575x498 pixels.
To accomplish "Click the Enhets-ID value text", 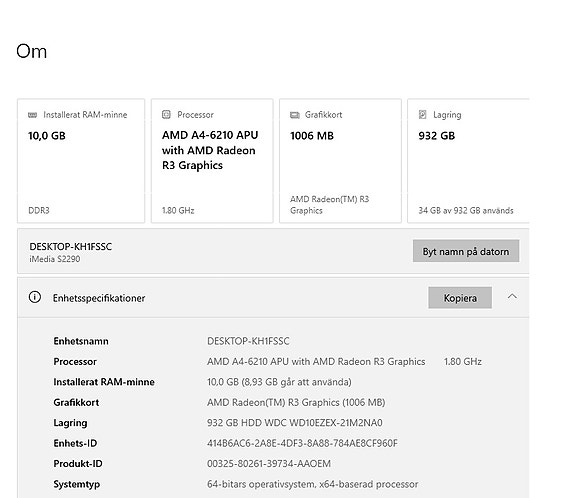I will click(302, 443).
